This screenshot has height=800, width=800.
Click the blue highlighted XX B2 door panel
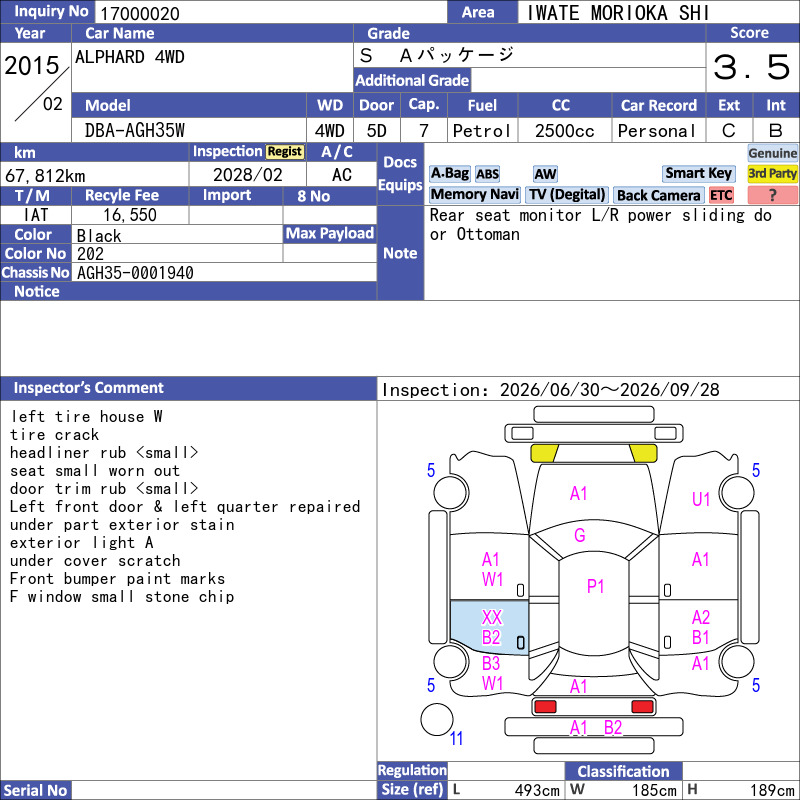(x=489, y=627)
